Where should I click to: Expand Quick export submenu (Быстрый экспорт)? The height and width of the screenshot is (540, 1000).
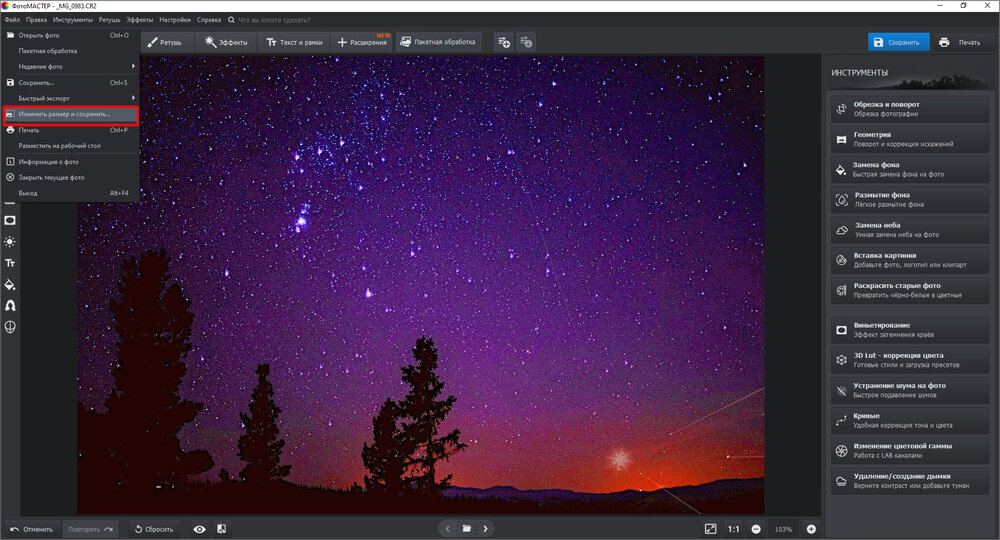[x=70, y=97]
